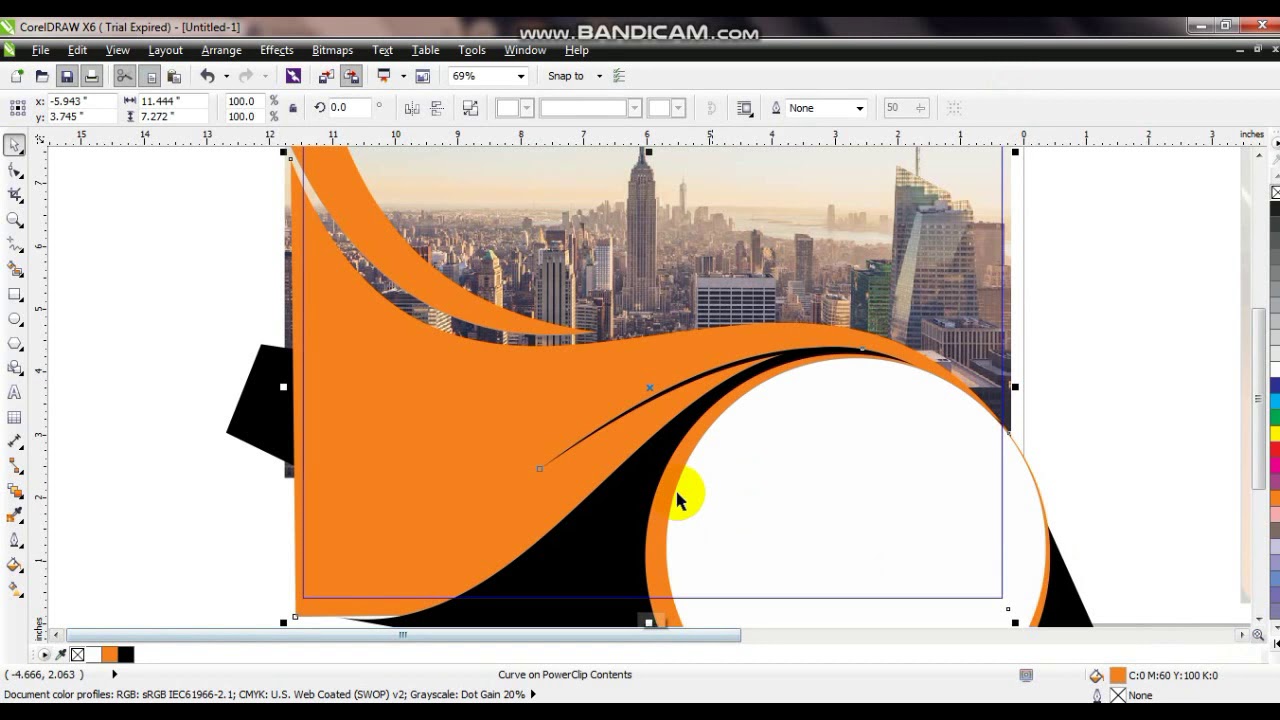
Task: Open the Bitmaps menu
Action: coord(332,50)
